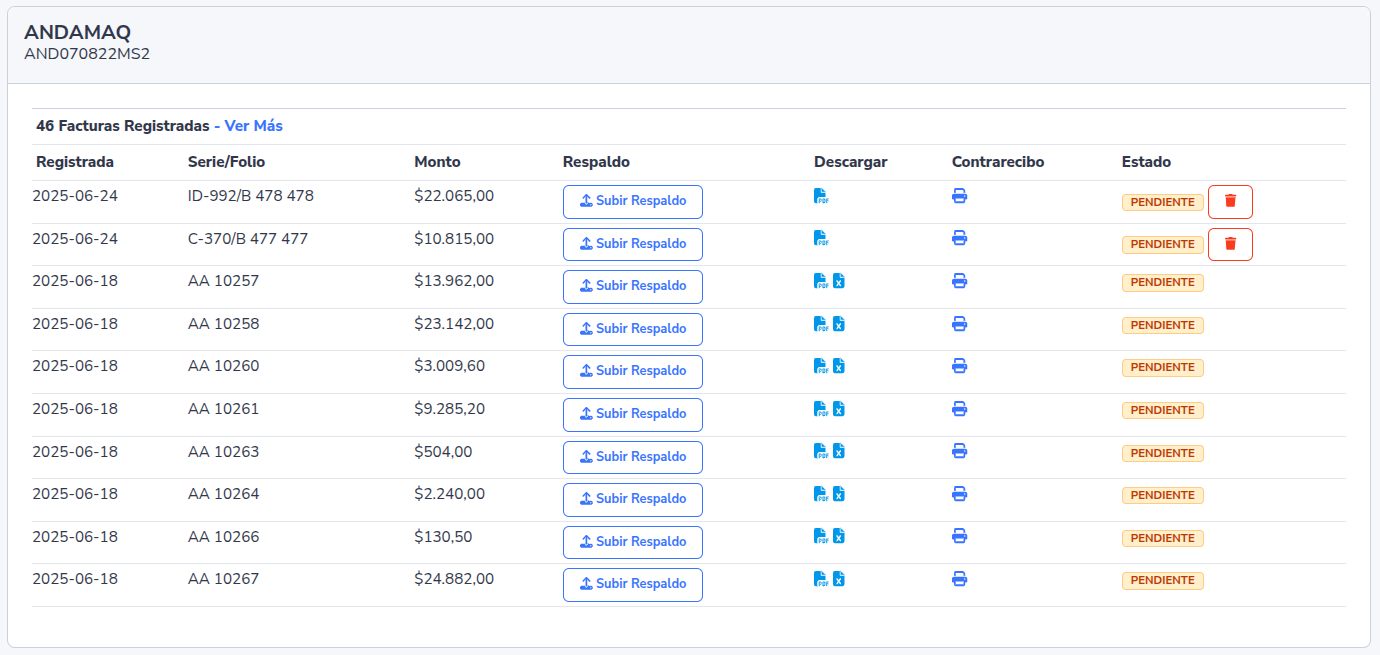1380x655 pixels.
Task: Click the Monto column header
Action: (437, 162)
